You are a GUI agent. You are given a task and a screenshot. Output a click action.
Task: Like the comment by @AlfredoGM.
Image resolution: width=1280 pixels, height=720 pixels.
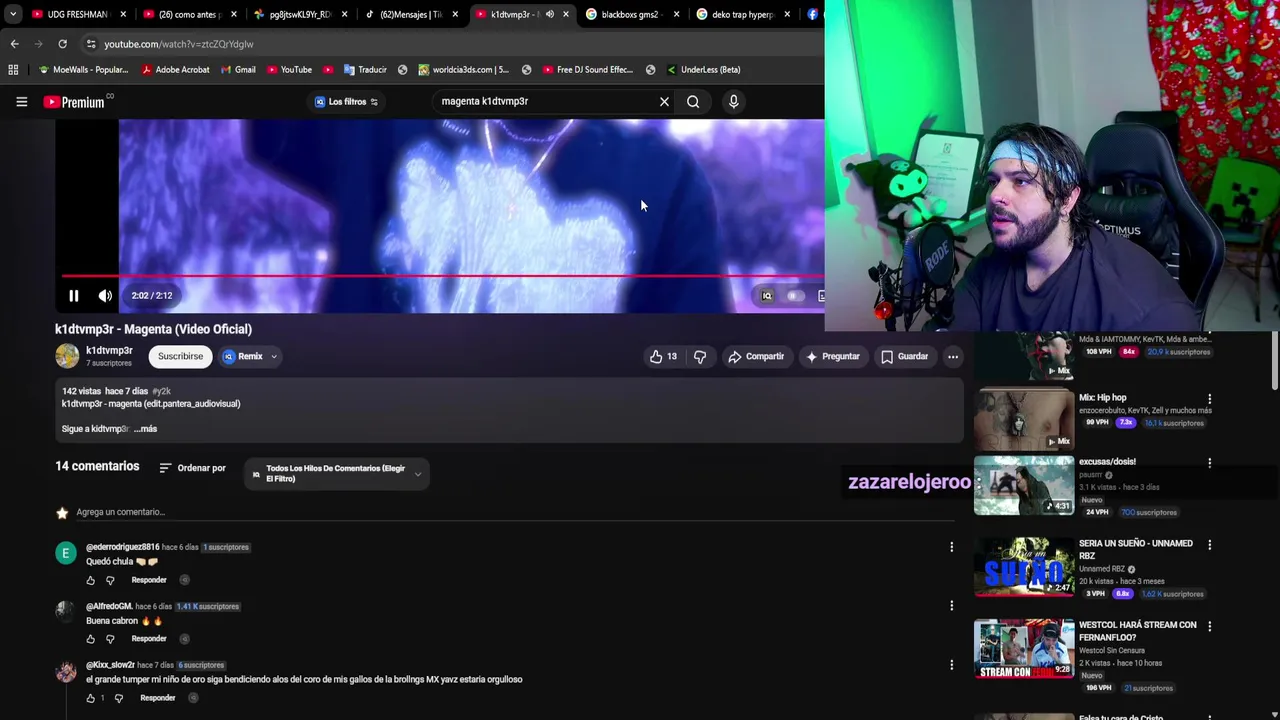pyautogui.click(x=91, y=639)
